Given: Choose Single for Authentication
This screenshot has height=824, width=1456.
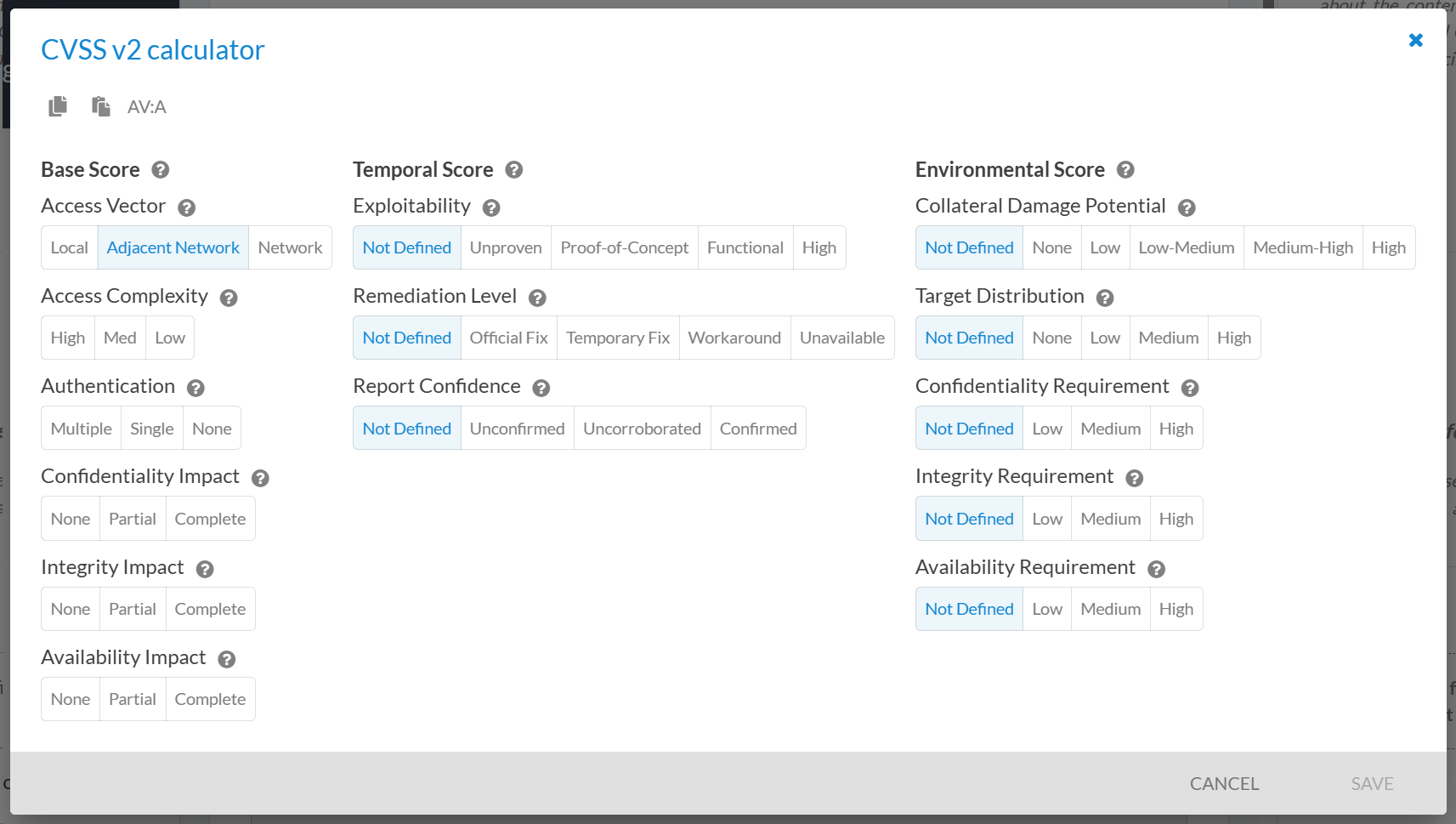Looking at the screenshot, I should click(151, 429).
